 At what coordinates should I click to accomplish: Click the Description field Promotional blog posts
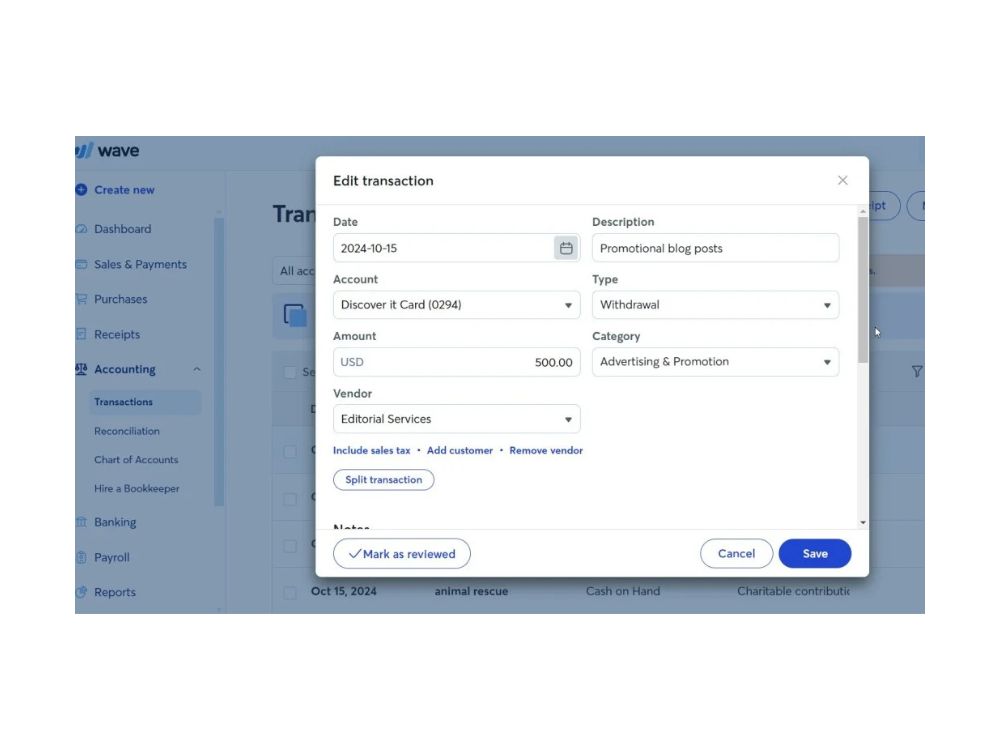click(x=716, y=248)
